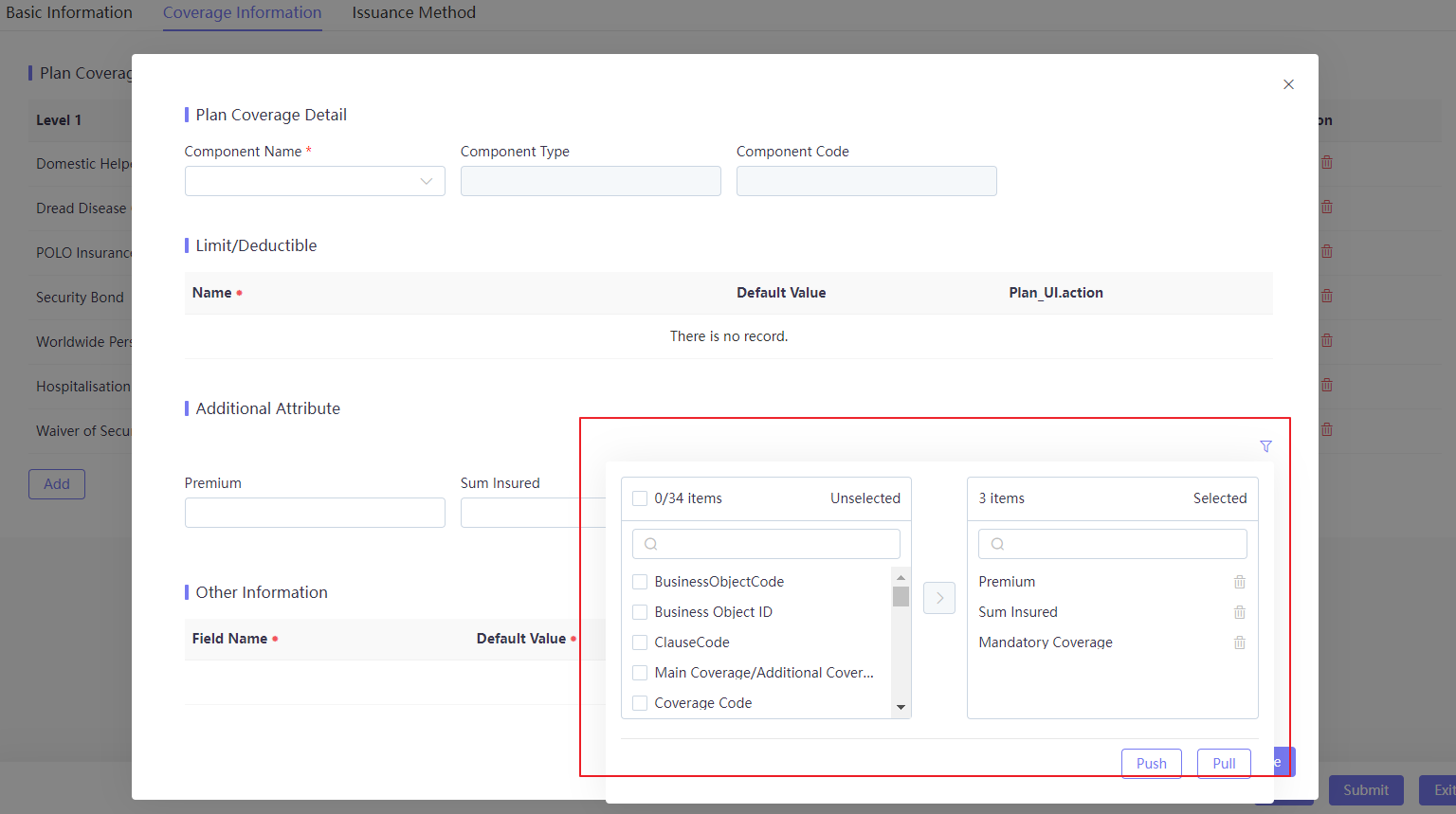Click the Submit button
1456x814 pixels.
(1366, 789)
